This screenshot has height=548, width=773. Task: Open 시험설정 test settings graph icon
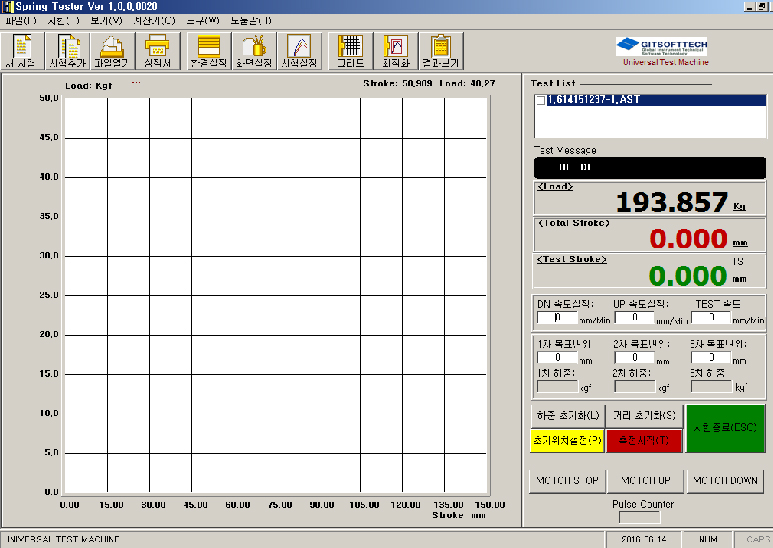[x=299, y=51]
